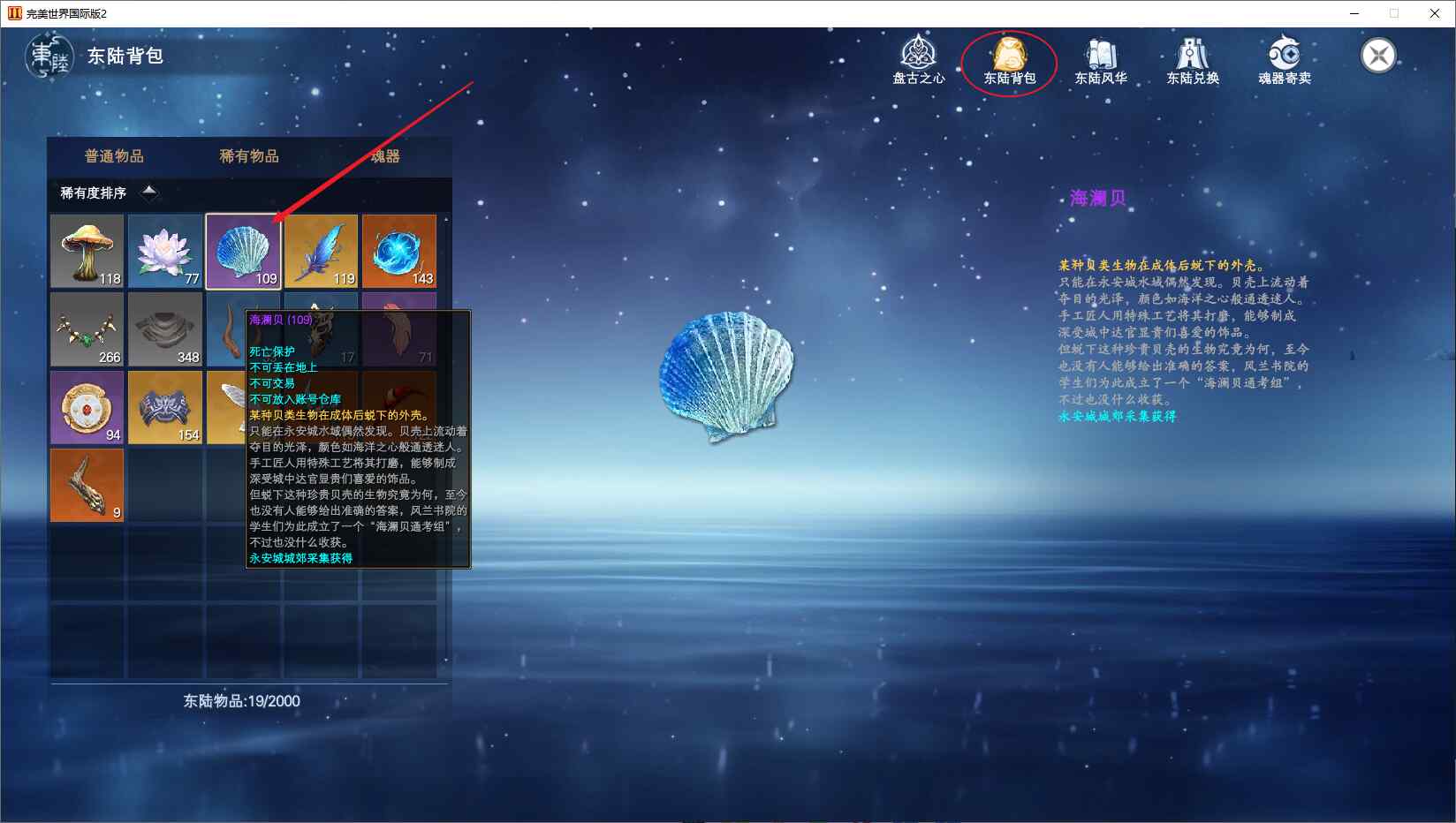Select the blue orb item with count 143
Screen dimensions: 1456x823
pos(399,251)
